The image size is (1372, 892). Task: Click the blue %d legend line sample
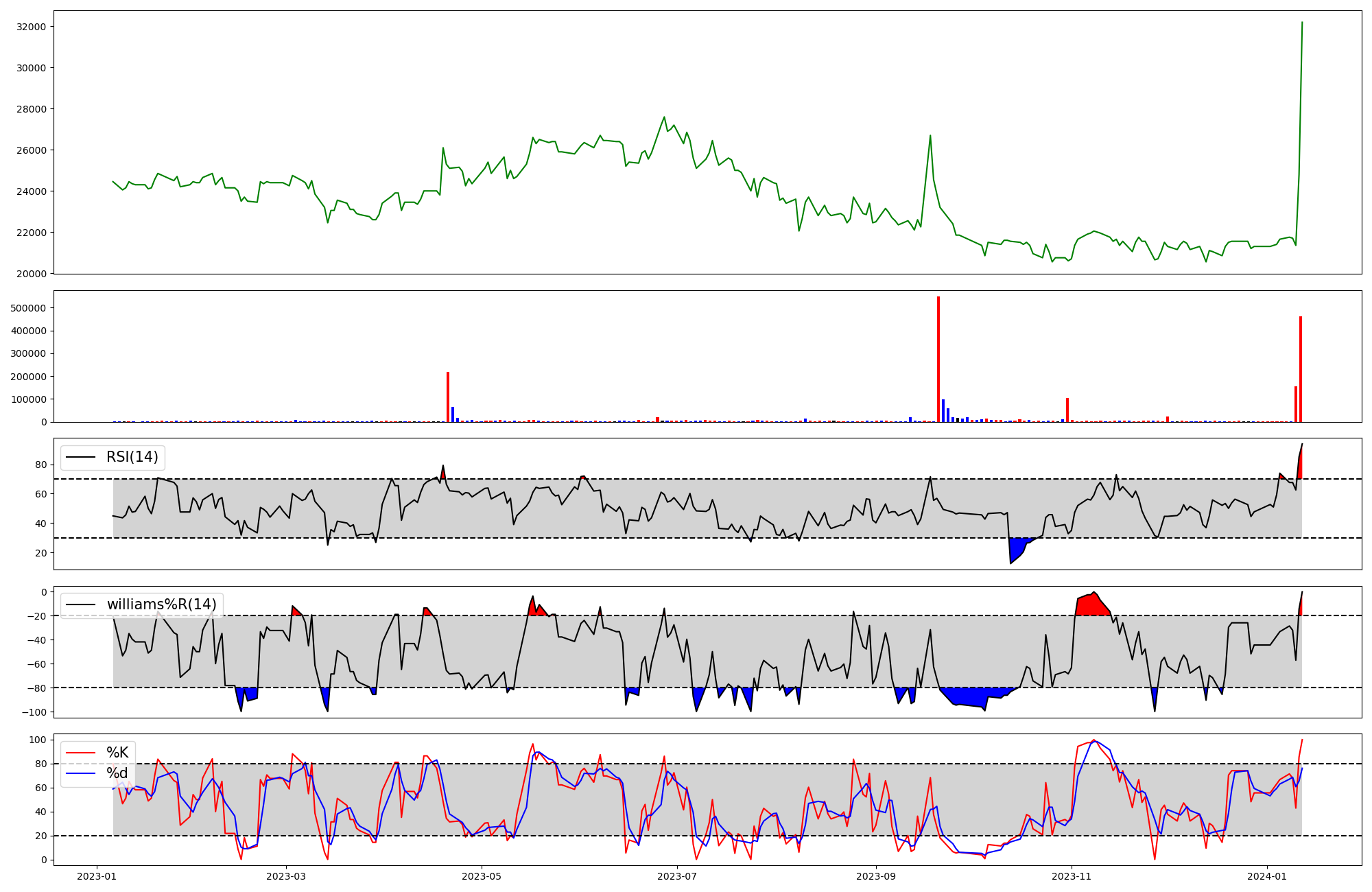[x=80, y=773]
